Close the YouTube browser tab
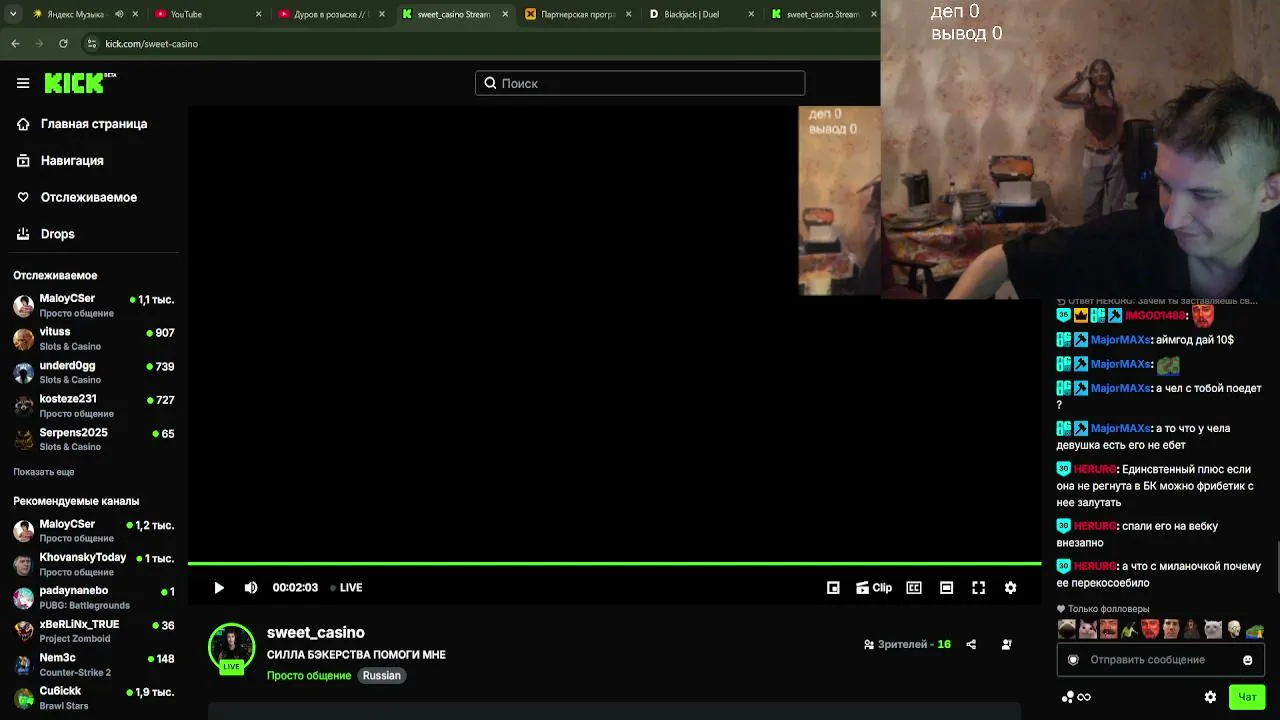1280x720 pixels. [x=258, y=14]
